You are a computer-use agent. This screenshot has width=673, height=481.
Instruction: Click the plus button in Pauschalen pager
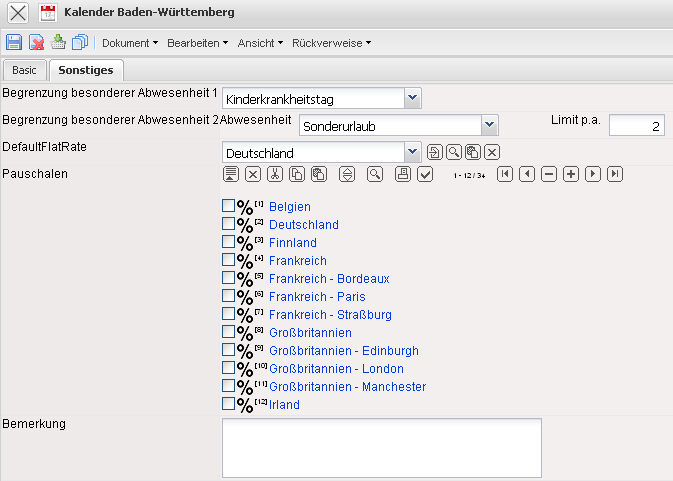(x=571, y=174)
